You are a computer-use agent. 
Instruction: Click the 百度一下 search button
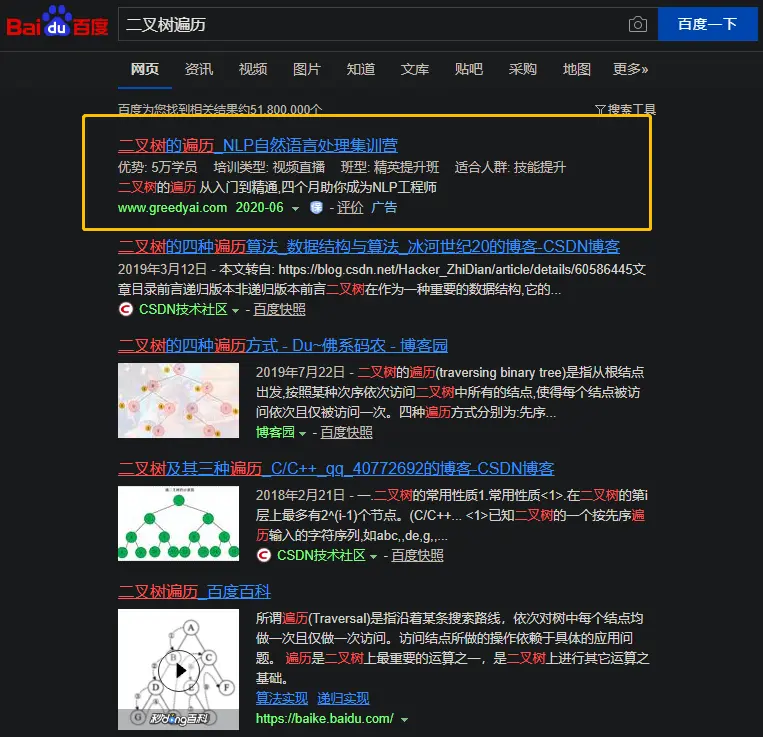point(708,24)
